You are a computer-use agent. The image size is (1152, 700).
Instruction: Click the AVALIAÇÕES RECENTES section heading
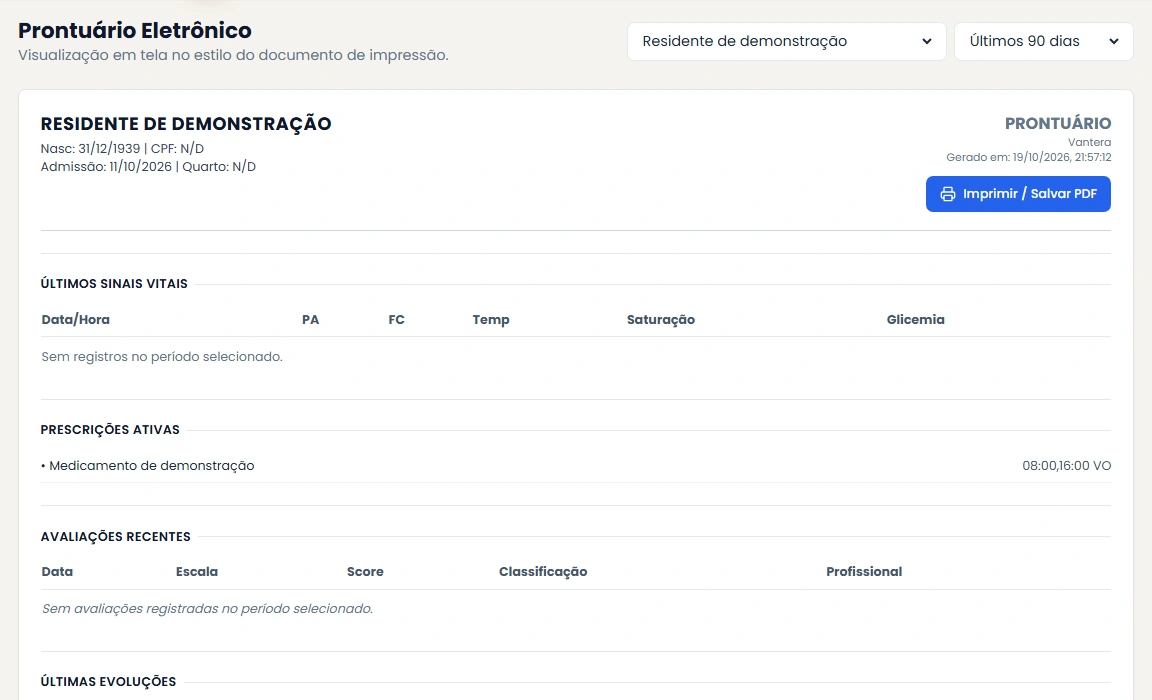(115, 537)
